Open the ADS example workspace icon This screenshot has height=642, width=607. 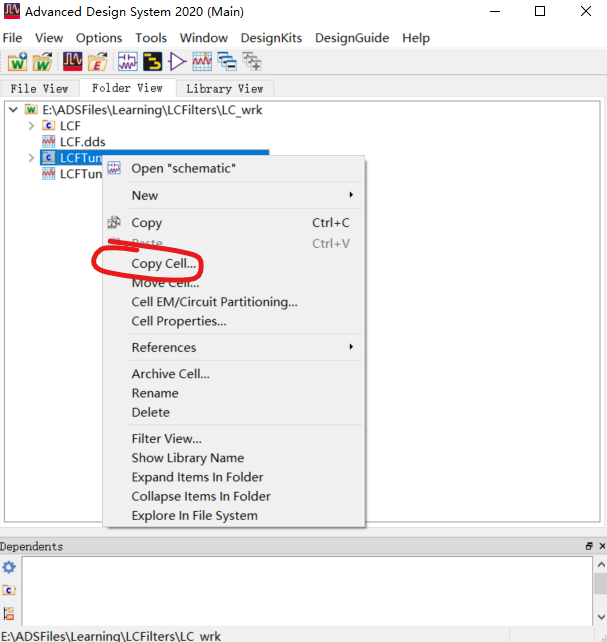coord(72,62)
